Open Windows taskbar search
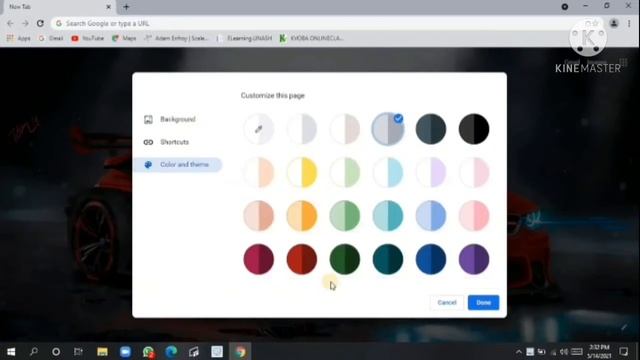The height and width of the screenshot is (360, 640). point(34,351)
